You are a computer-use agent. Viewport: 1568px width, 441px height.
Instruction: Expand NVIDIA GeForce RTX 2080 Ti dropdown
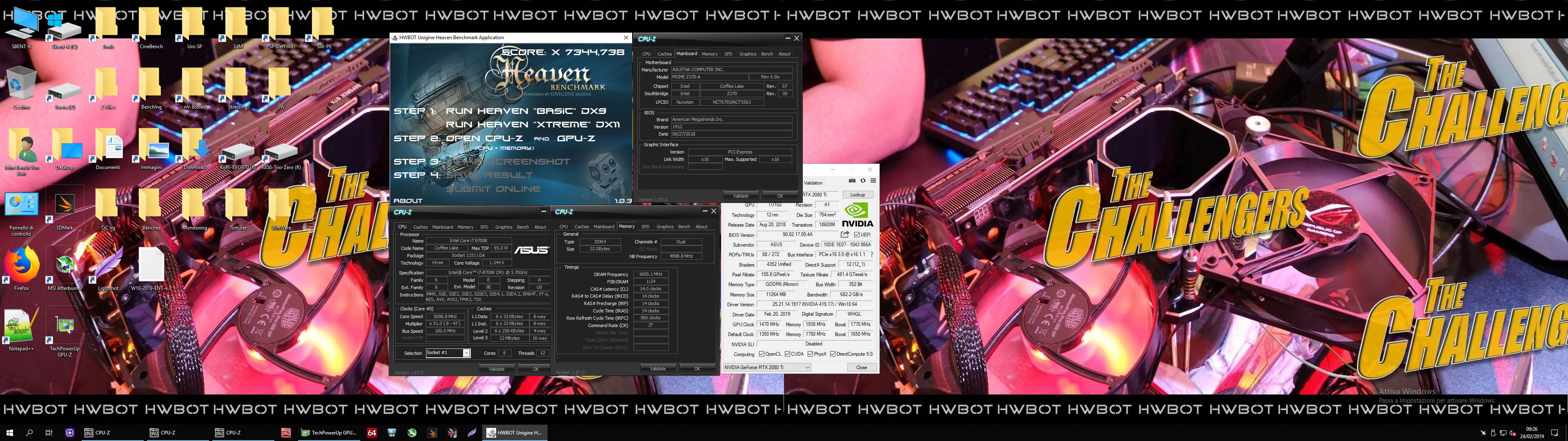coord(767,367)
